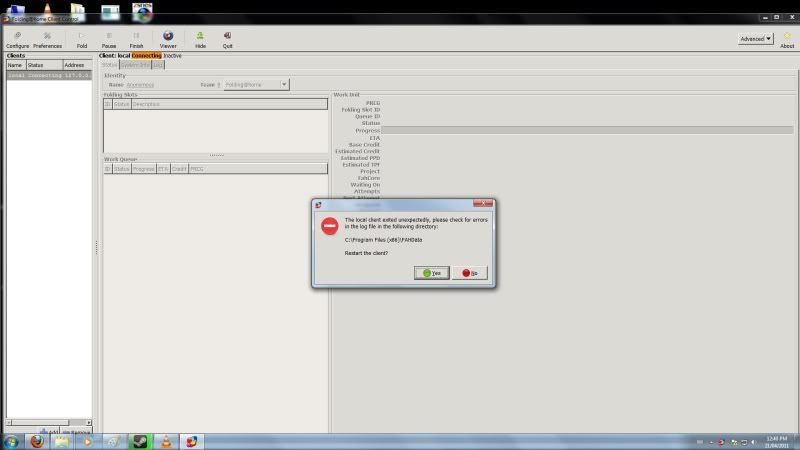Click the clients list horizontal scrollbar
The height and width of the screenshot is (450, 800).
point(49,422)
